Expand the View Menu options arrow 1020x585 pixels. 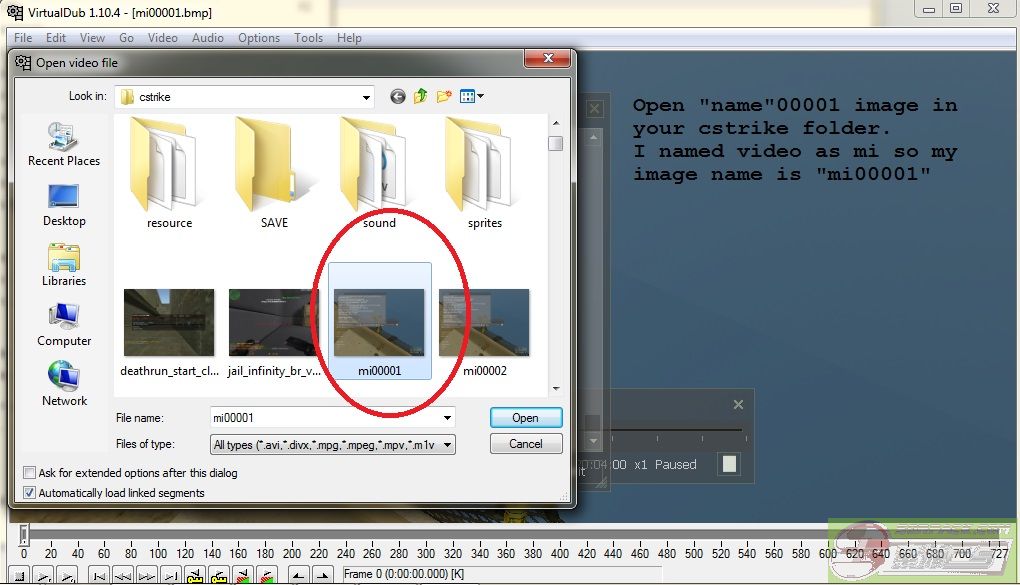481,96
